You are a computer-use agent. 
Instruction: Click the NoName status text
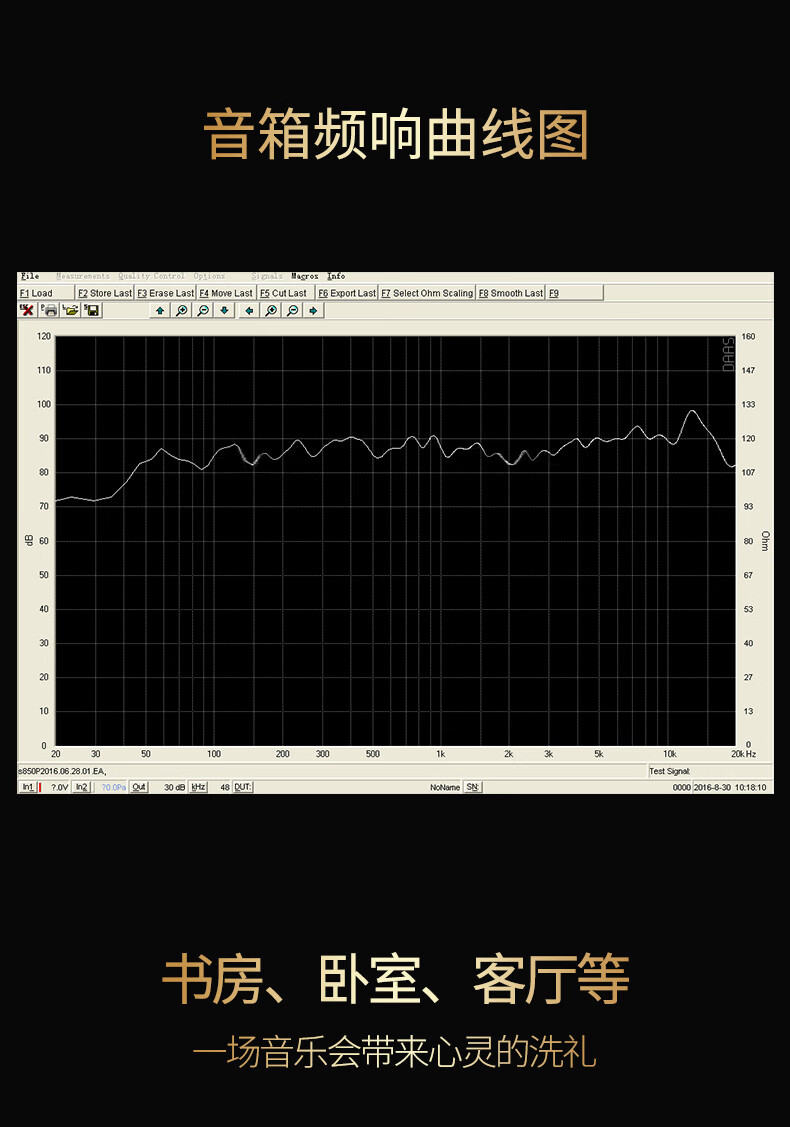(445, 788)
